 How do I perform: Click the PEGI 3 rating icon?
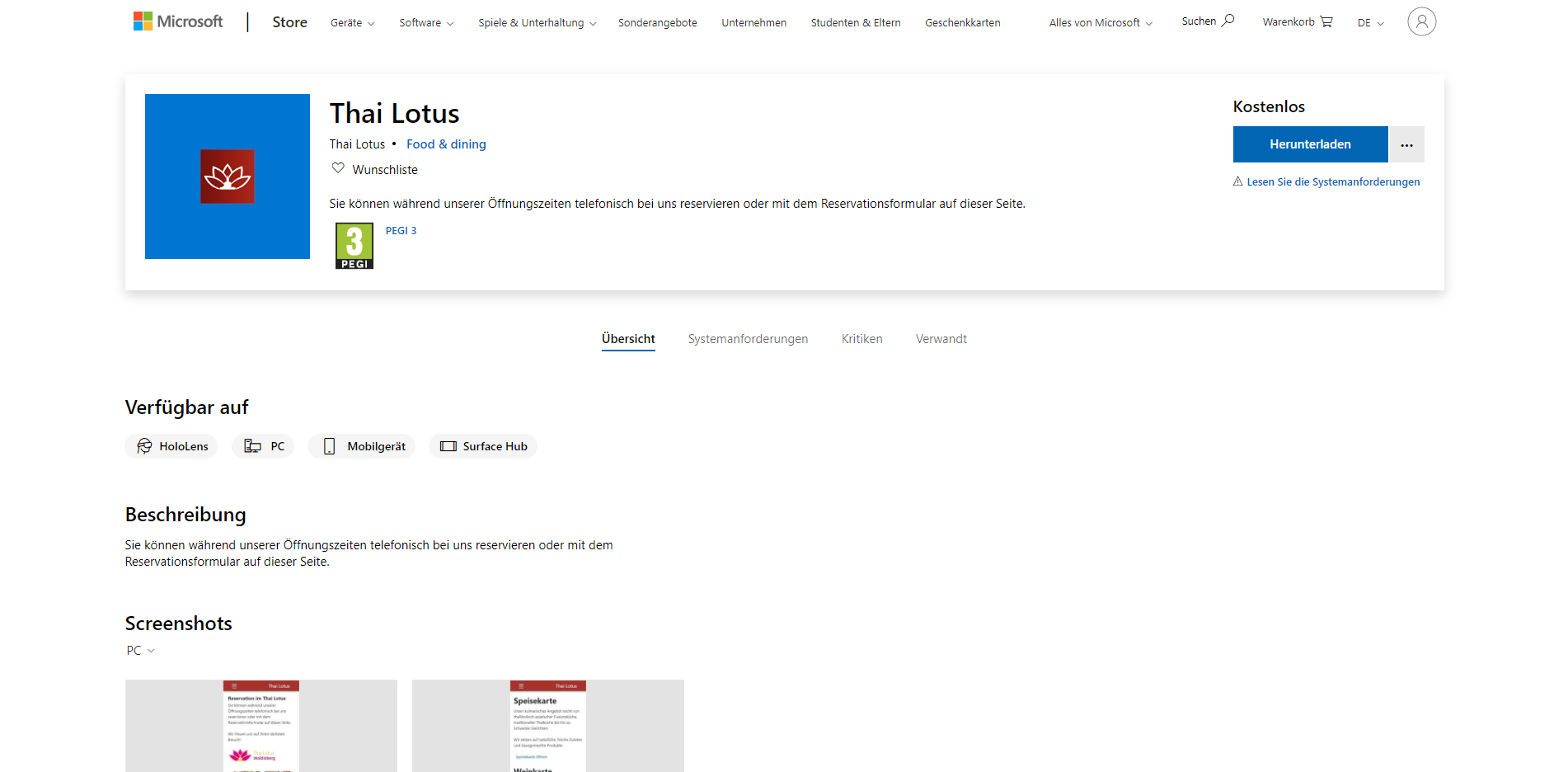coord(354,245)
